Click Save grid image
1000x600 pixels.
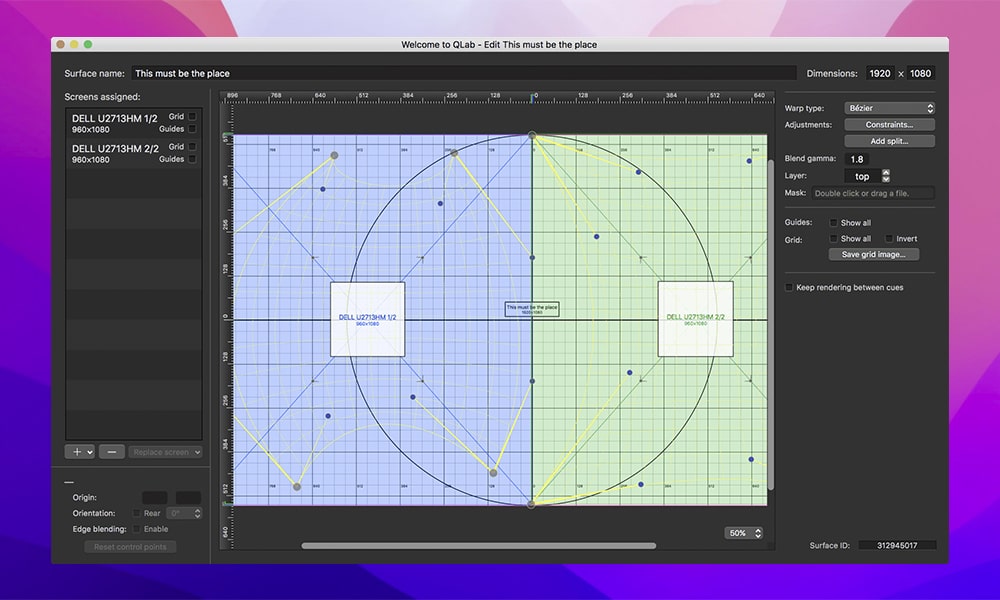874,253
